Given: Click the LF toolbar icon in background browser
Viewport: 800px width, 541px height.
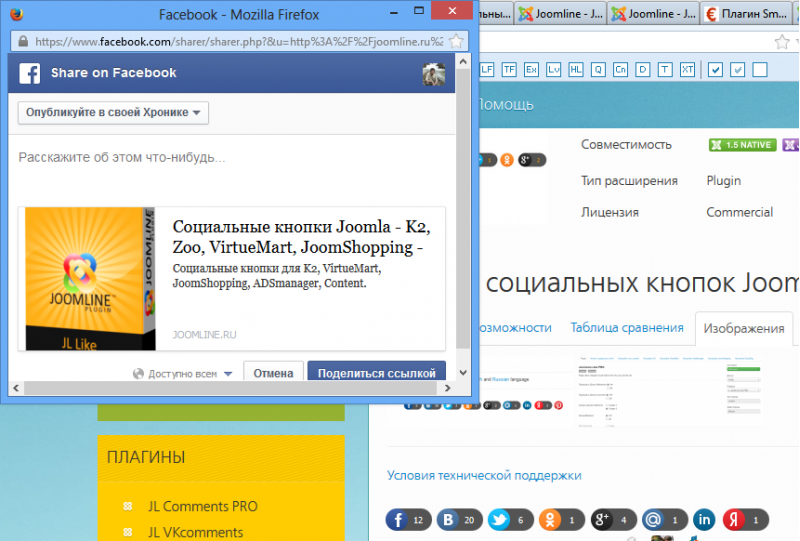Looking at the screenshot, I should tap(487, 70).
